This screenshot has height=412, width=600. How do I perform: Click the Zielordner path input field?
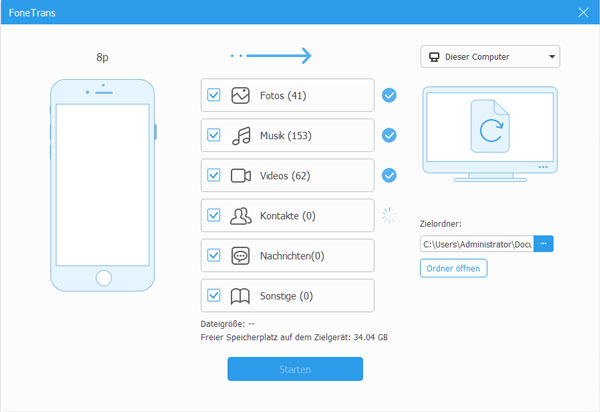476,243
